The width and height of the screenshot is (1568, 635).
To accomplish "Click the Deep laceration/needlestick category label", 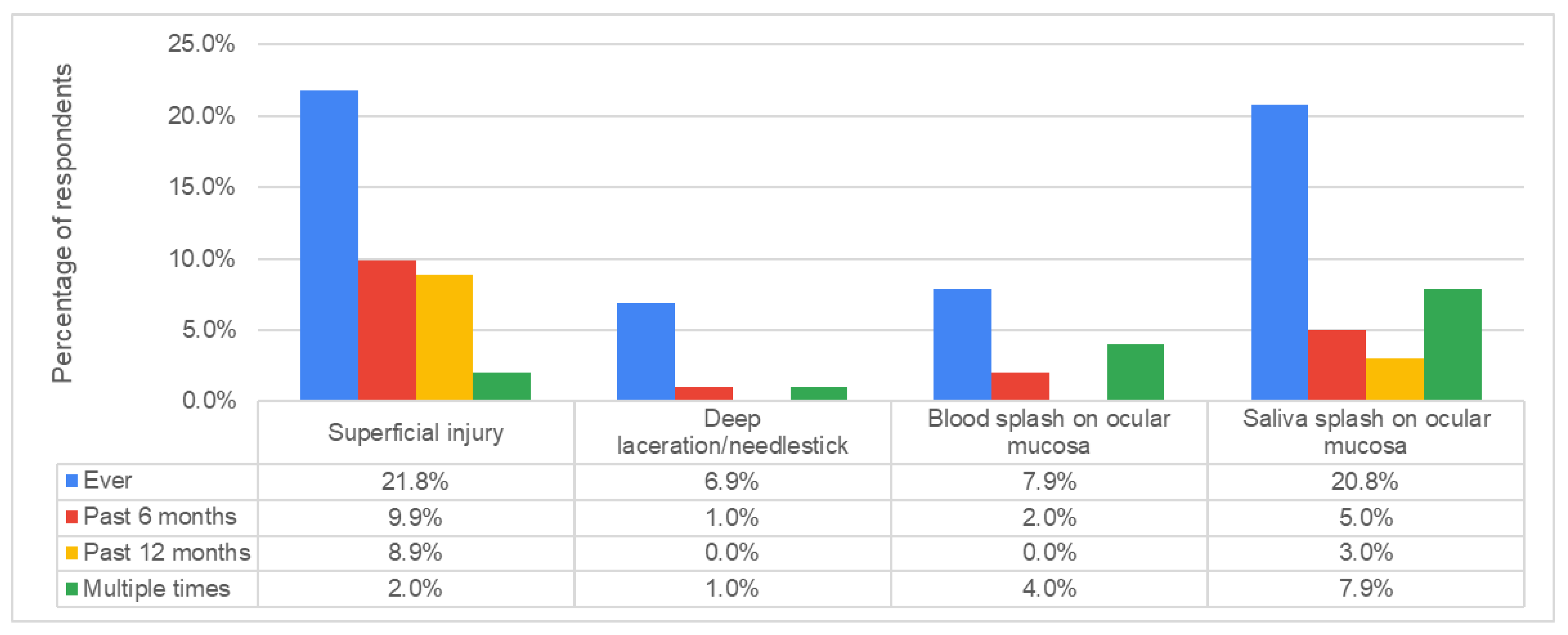I will pyautogui.click(x=732, y=432).
